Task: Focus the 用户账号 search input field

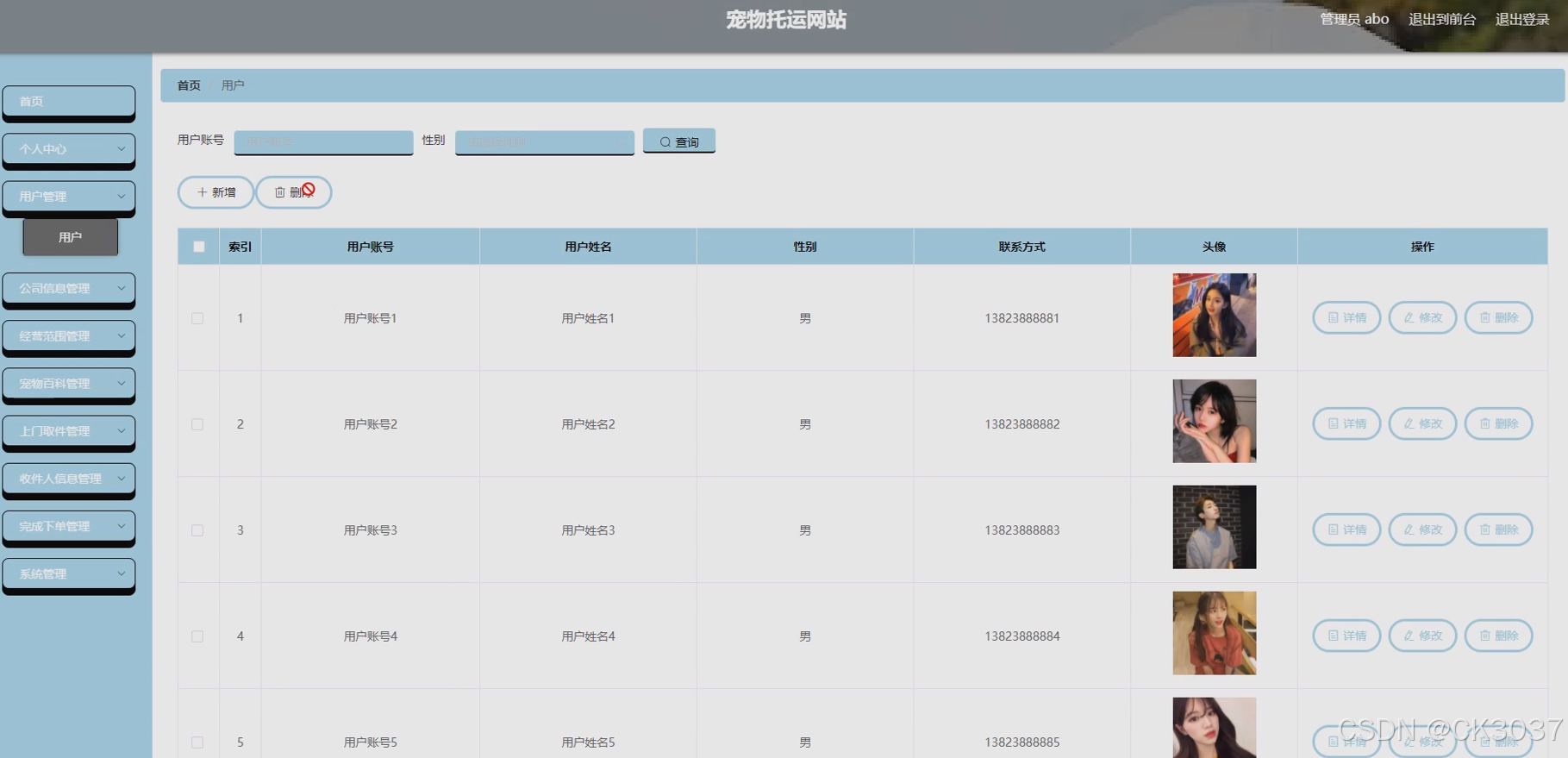Action: [323, 141]
